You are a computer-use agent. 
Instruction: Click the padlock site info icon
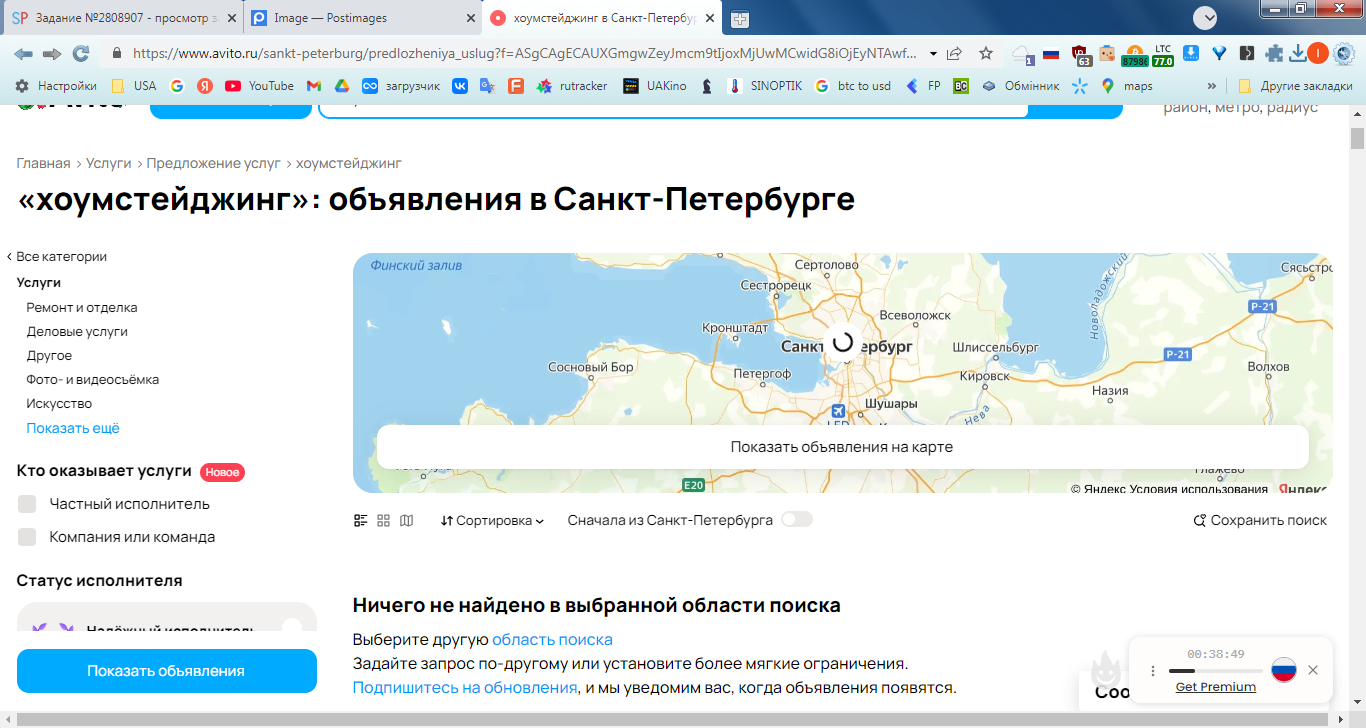117,53
